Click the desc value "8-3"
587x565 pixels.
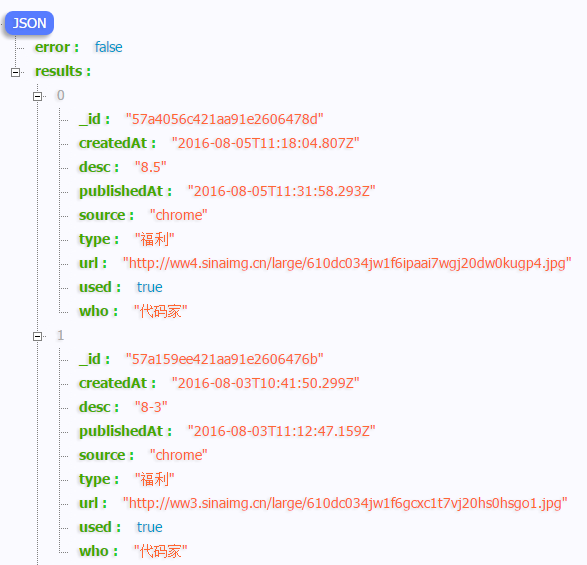pos(151,407)
